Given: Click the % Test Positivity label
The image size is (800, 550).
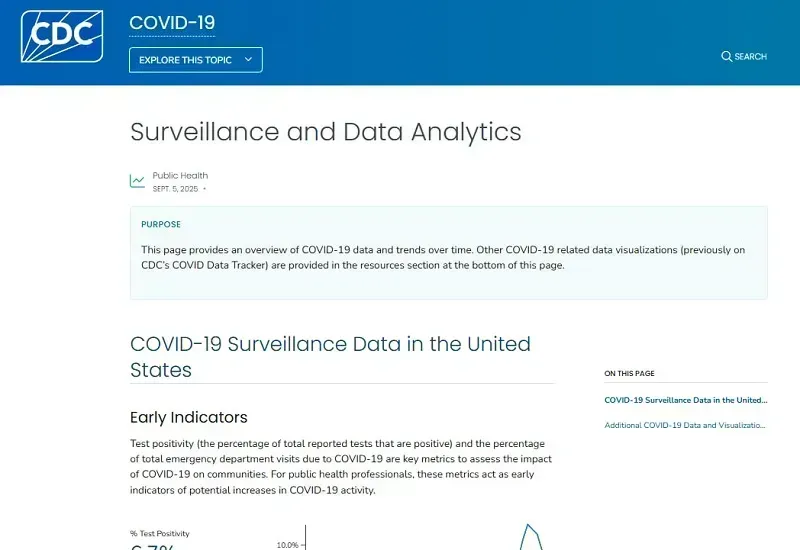Looking at the screenshot, I should (x=159, y=534).
